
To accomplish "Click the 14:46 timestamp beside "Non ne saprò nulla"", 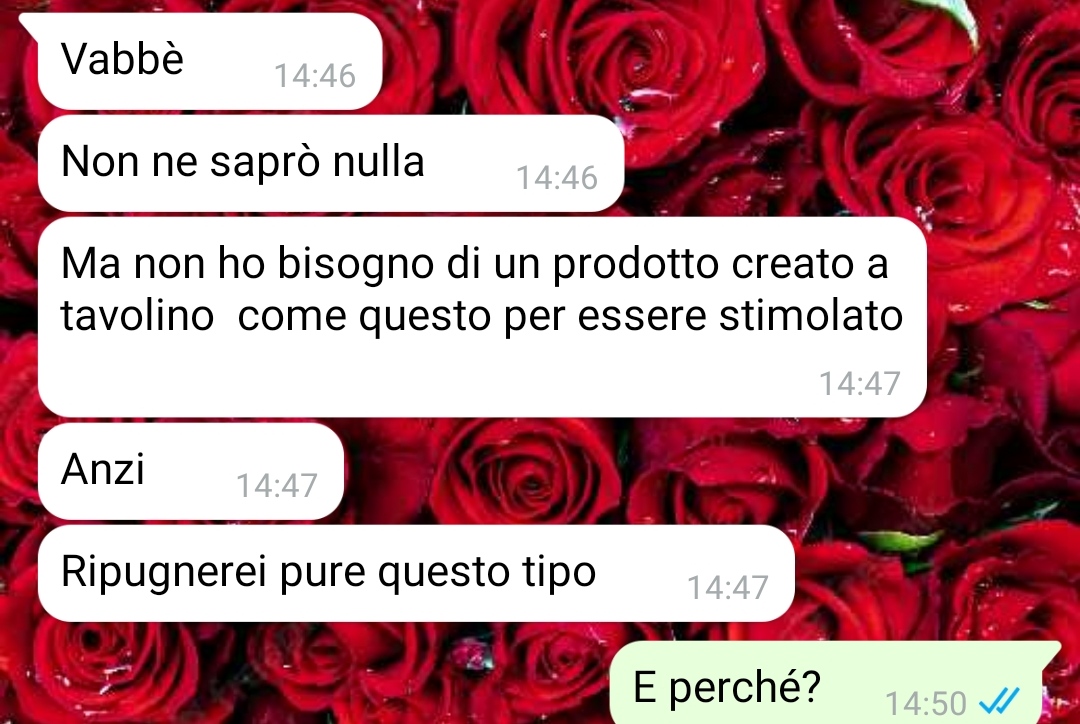I will [x=557, y=178].
